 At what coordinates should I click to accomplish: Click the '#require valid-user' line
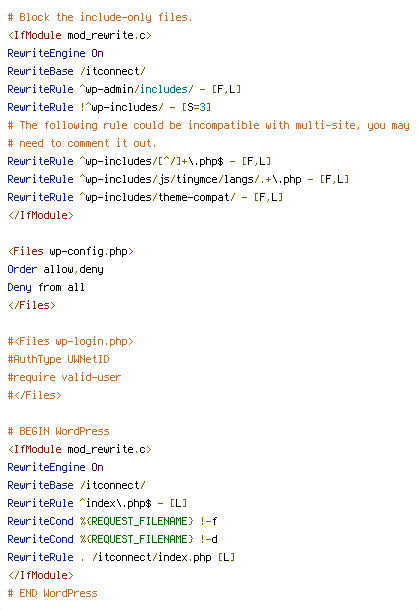point(64,377)
